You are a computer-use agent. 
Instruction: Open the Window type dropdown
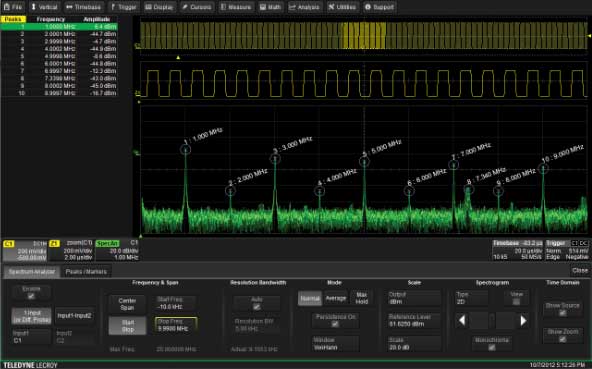coord(335,344)
